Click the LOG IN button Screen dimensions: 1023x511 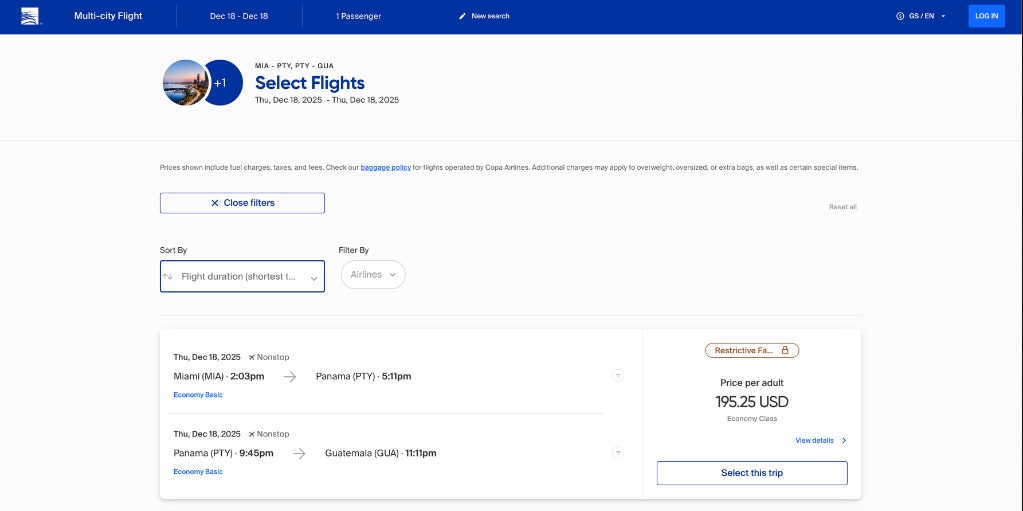[x=986, y=16]
